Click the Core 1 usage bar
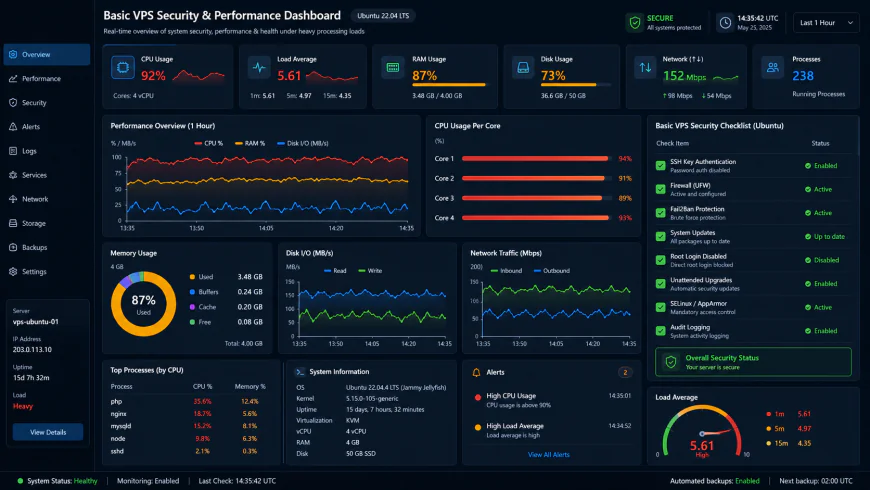Viewport: 870px width, 490px height. 537,159
